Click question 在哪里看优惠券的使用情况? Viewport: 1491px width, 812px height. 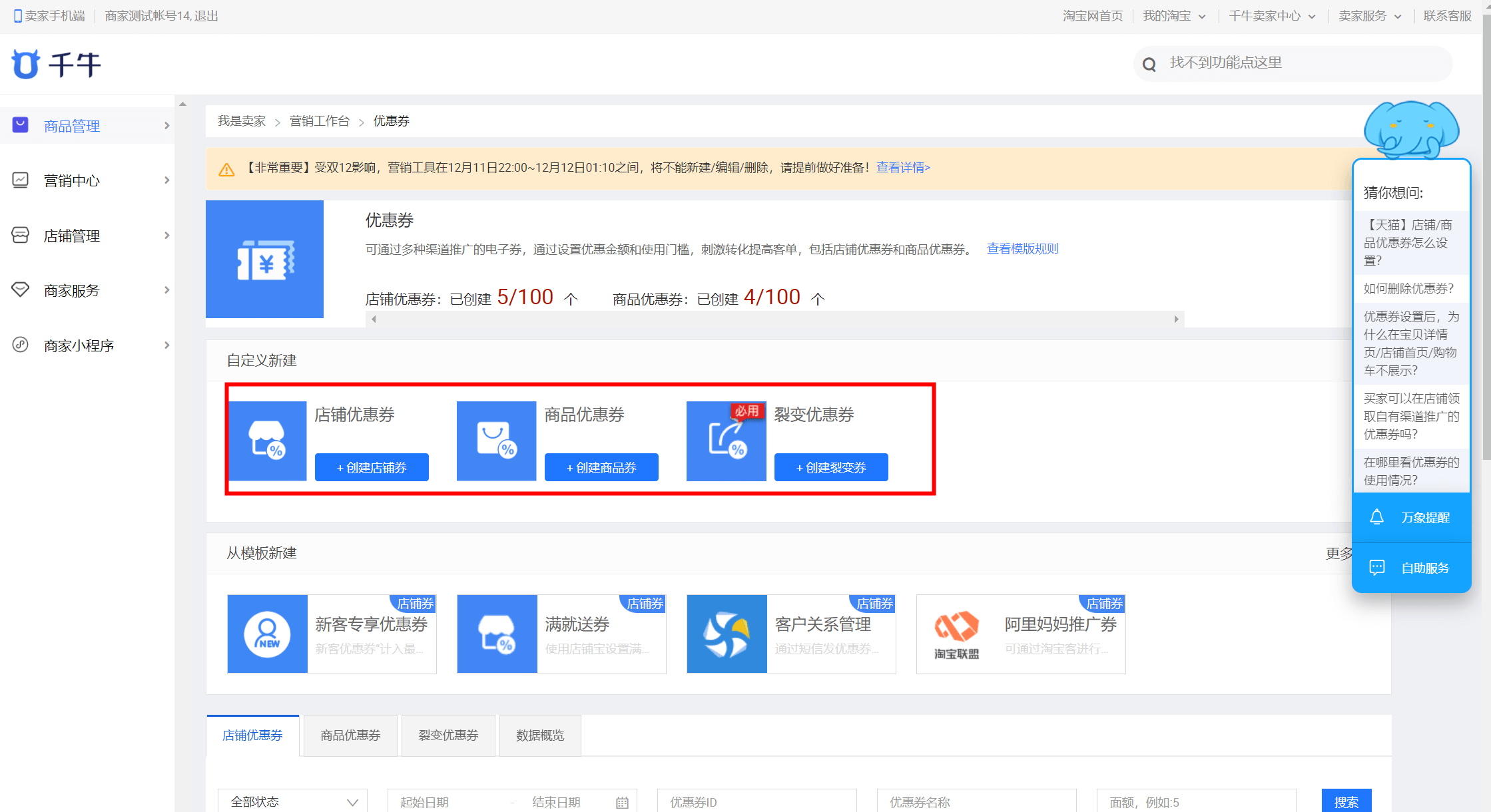click(x=1411, y=471)
